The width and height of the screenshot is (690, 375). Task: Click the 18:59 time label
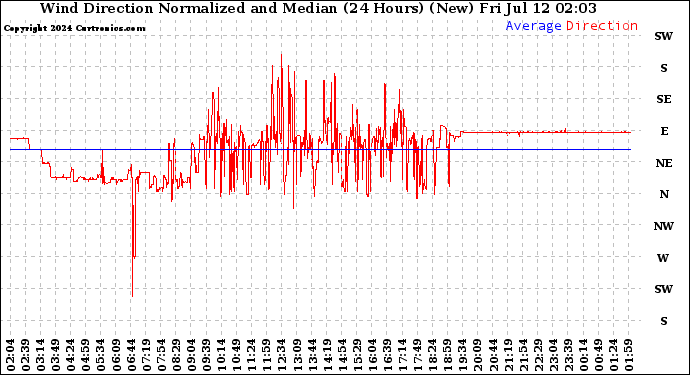pos(447,355)
